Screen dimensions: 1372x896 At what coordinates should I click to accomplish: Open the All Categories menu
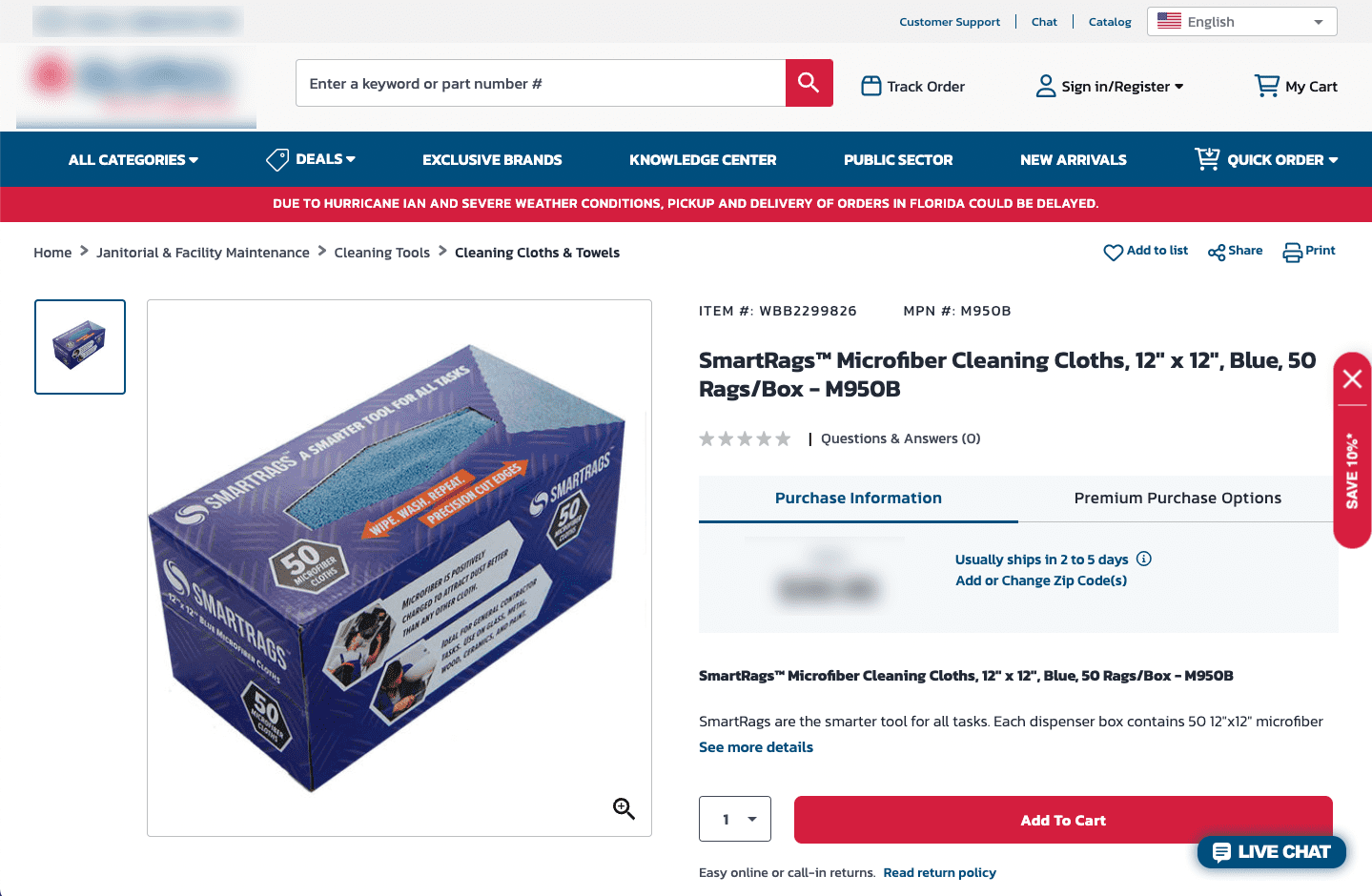[x=133, y=159]
